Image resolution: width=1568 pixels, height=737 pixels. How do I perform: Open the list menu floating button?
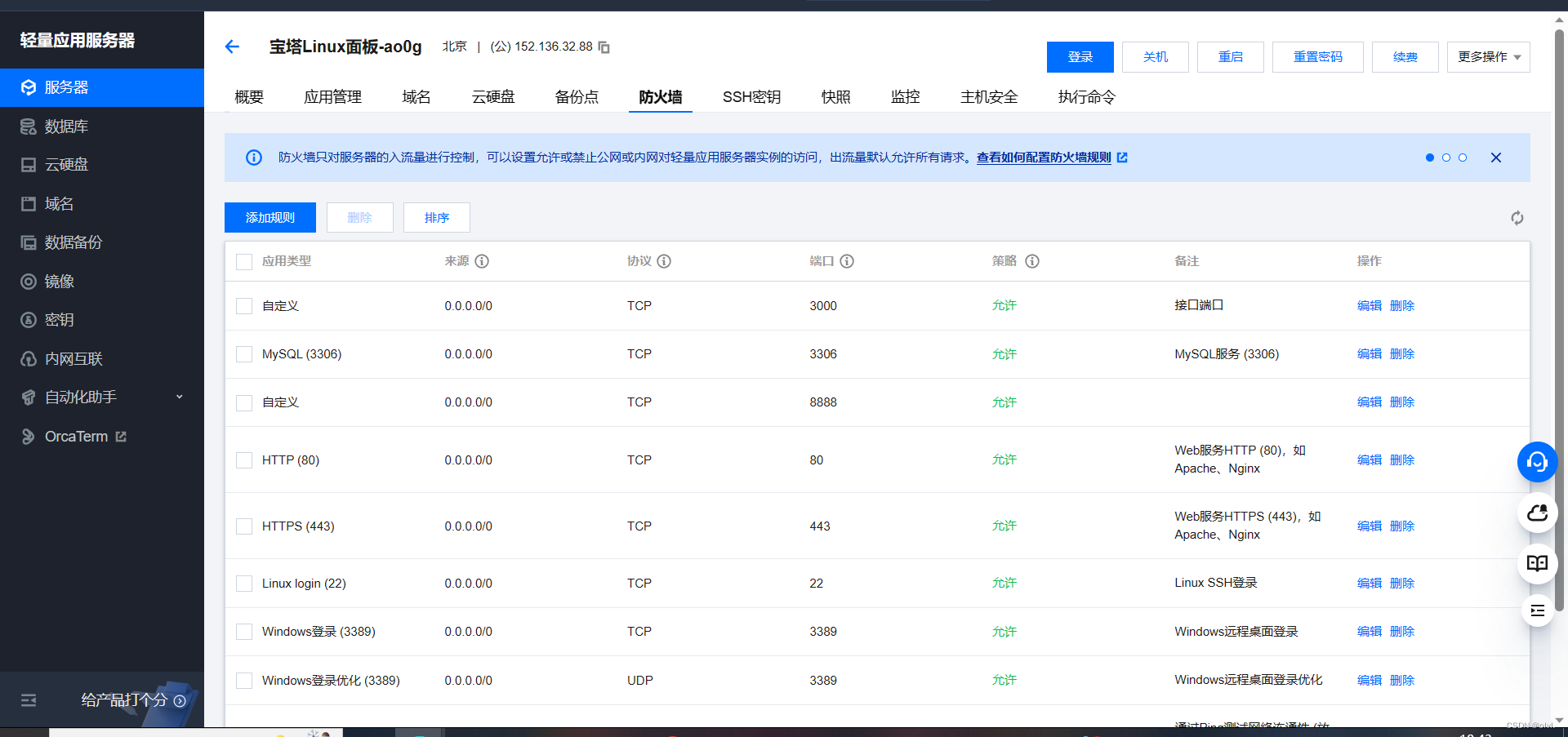point(1537,610)
